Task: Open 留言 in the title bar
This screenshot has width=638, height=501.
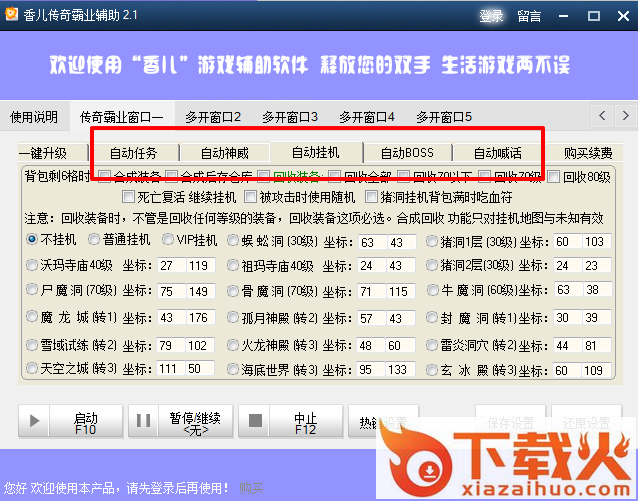Action: [x=529, y=16]
